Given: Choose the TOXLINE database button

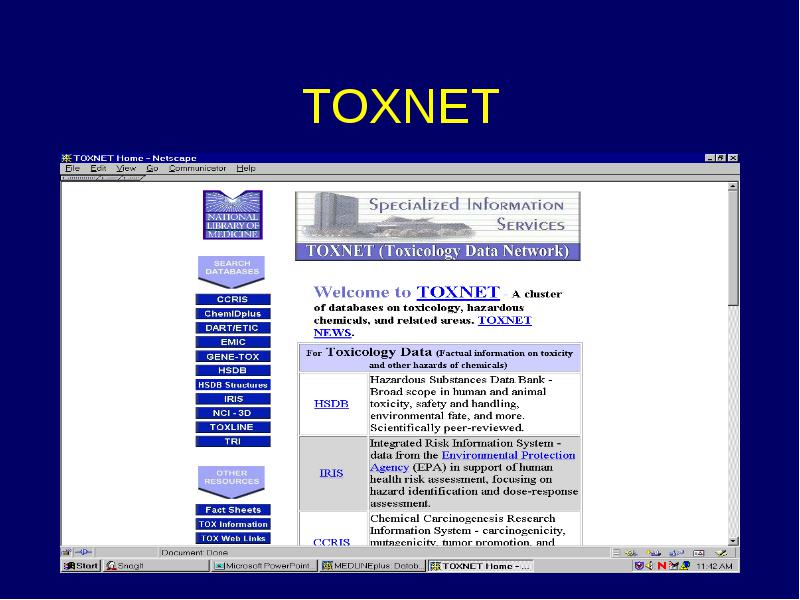Looking at the screenshot, I should tap(233, 427).
